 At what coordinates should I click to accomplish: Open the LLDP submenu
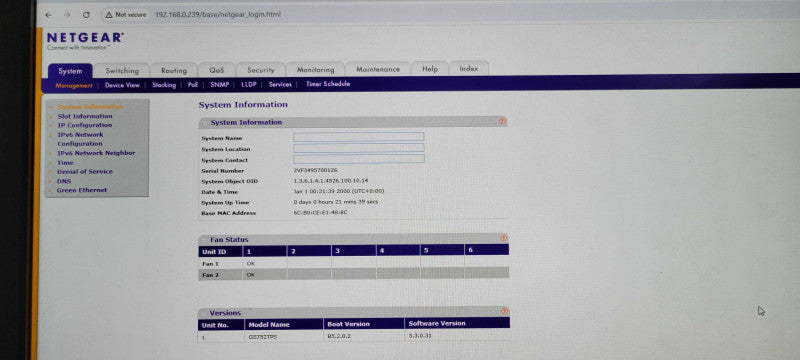coord(248,85)
